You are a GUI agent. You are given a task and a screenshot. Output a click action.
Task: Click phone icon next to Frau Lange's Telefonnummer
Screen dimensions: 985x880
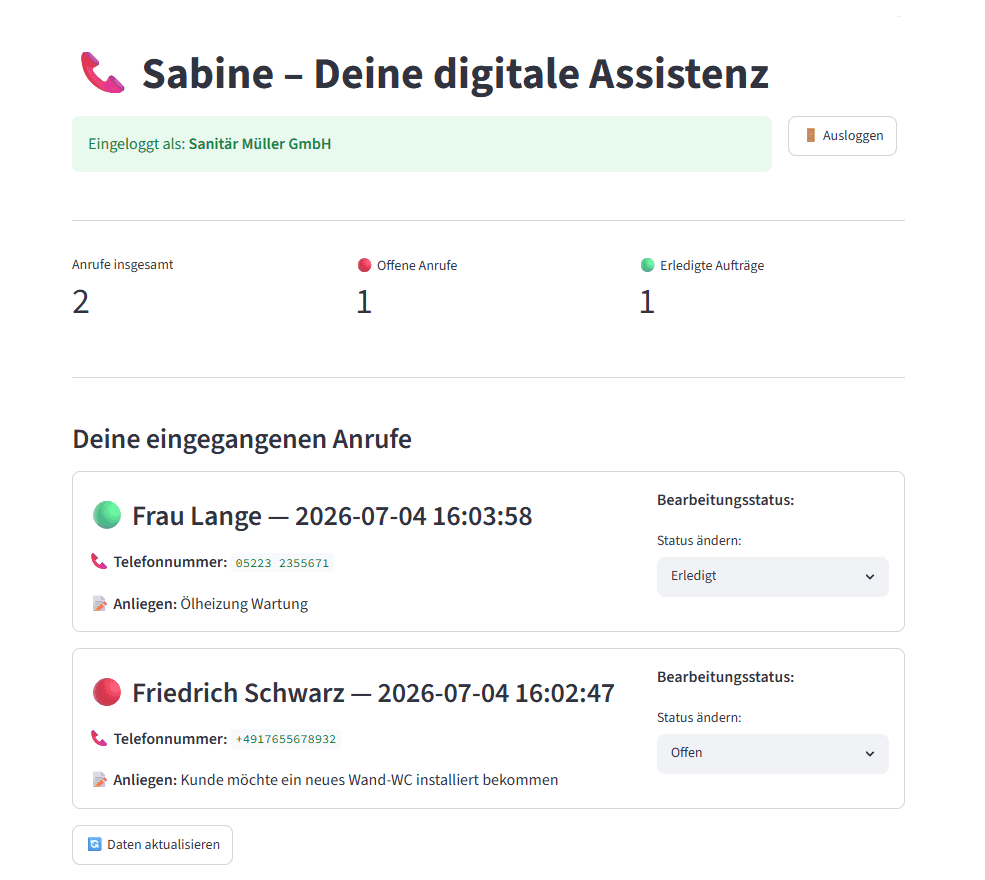(x=99, y=561)
